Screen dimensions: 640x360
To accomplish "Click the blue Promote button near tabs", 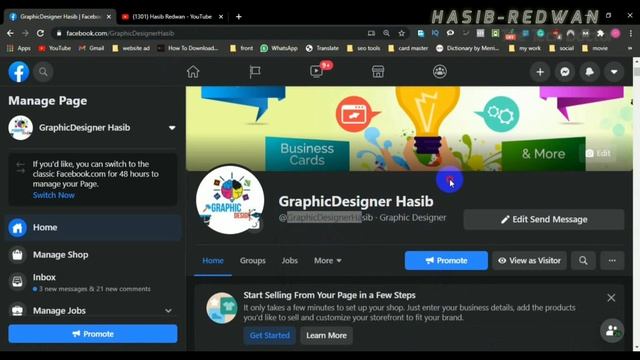I will click(446, 260).
